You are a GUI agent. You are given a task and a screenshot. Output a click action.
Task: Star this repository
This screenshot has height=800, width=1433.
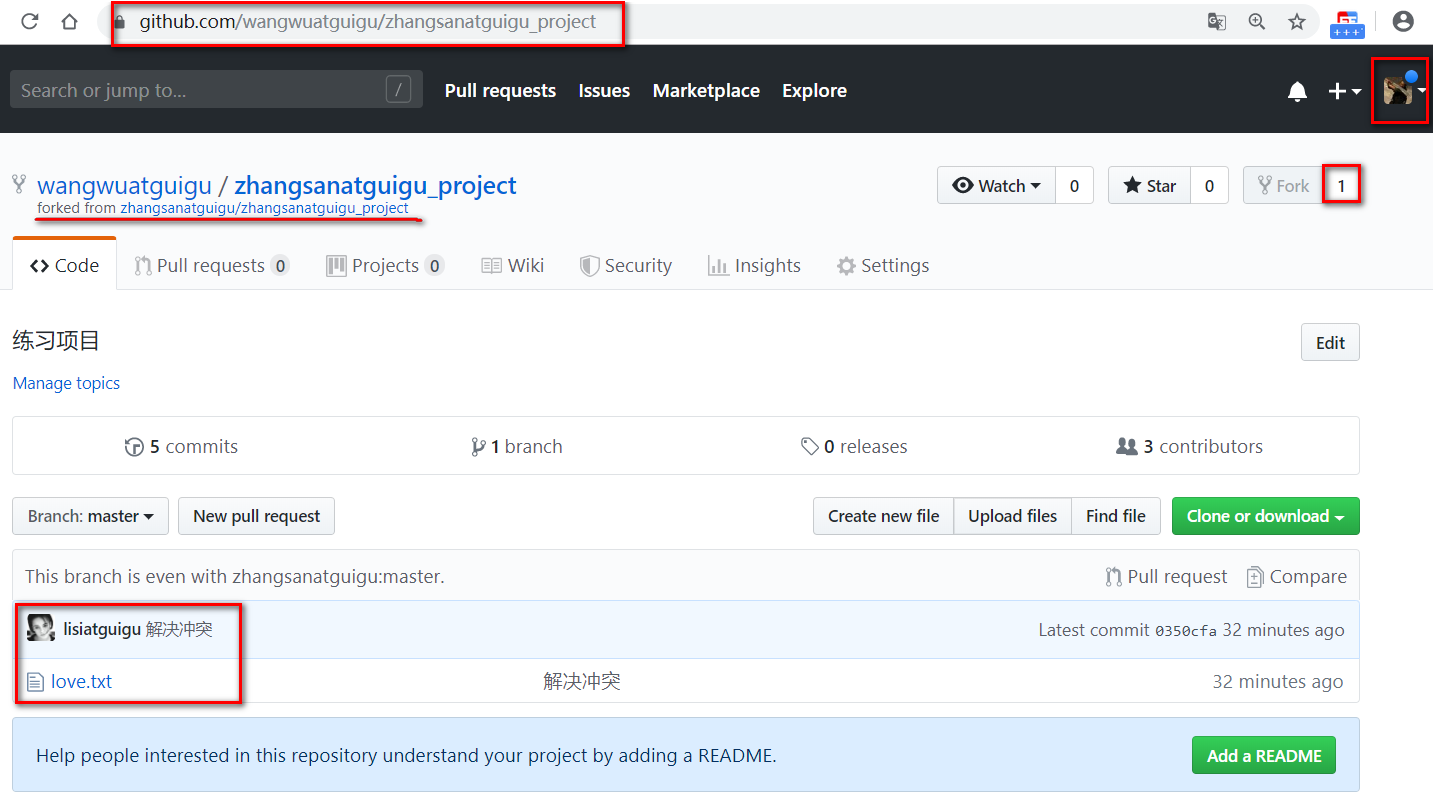pyautogui.click(x=1149, y=185)
